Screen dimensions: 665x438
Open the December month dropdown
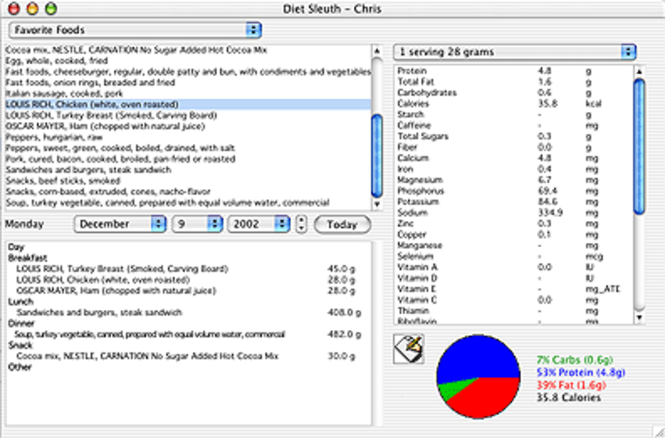[120, 224]
